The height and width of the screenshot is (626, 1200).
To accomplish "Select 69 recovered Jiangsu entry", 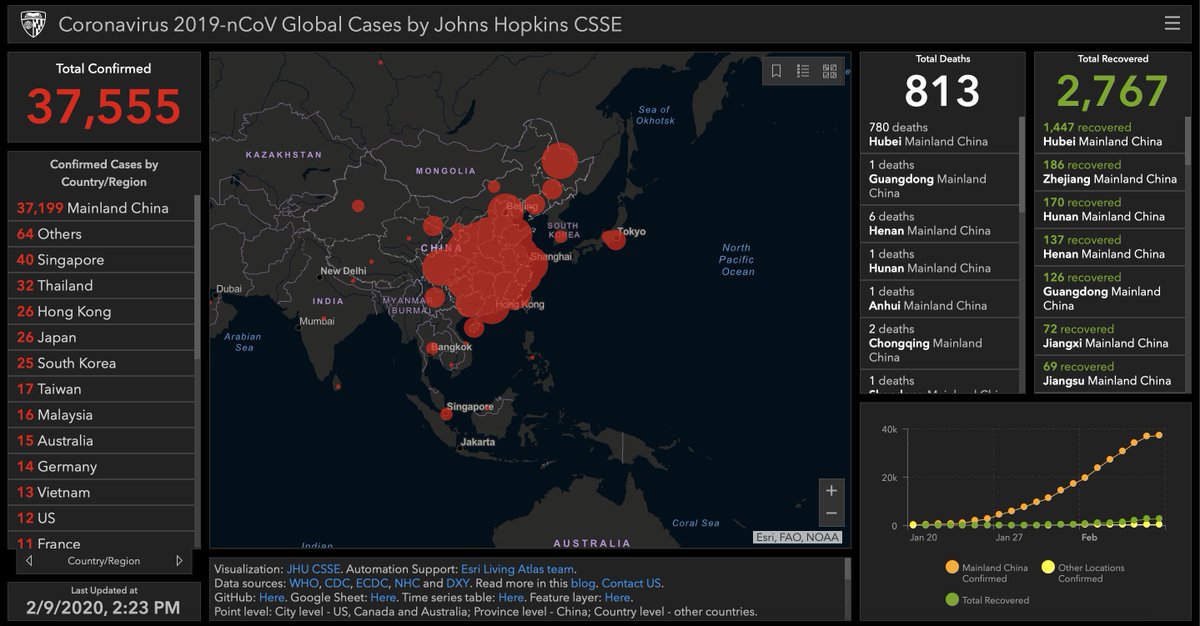I will click(1109, 374).
